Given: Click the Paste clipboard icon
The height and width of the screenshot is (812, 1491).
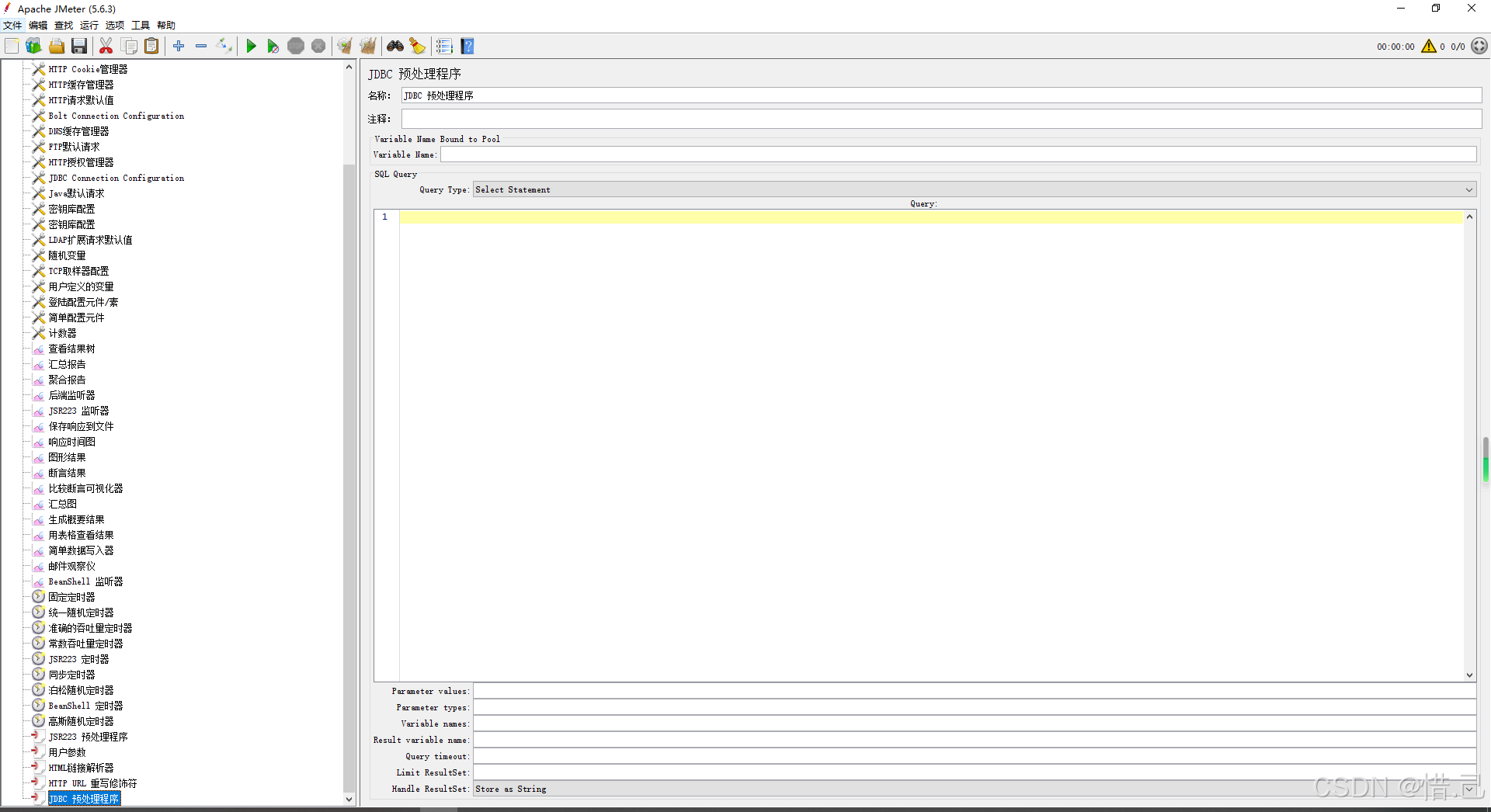Looking at the screenshot, I should pyautogui.click(x=151, y=47).
